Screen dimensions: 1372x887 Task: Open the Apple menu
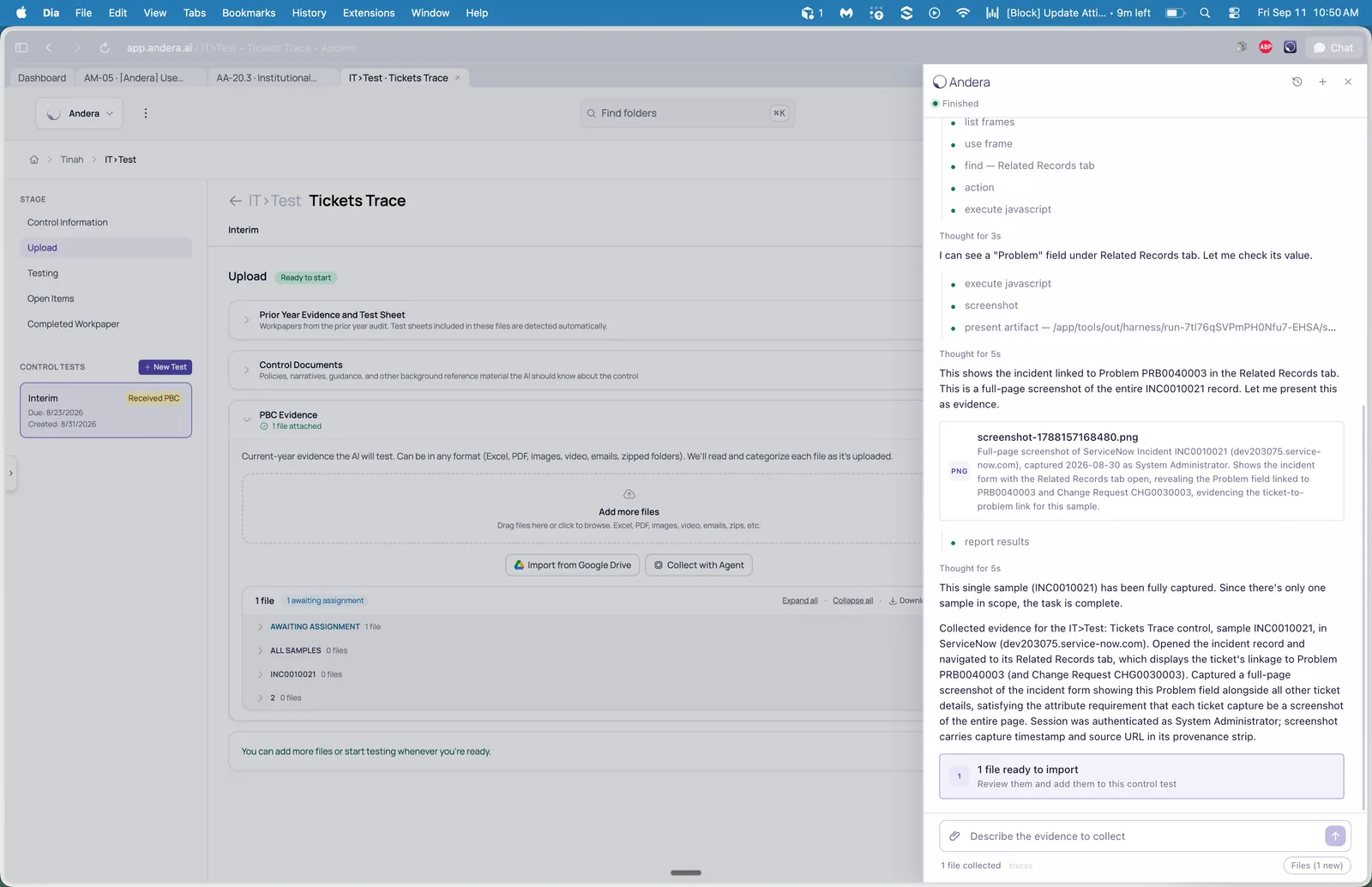pyautogui.click(x=22, y=13)
